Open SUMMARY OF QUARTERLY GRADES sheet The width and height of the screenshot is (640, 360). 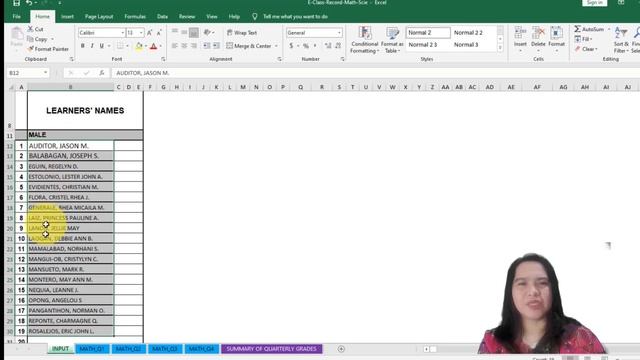coord(271,349)
